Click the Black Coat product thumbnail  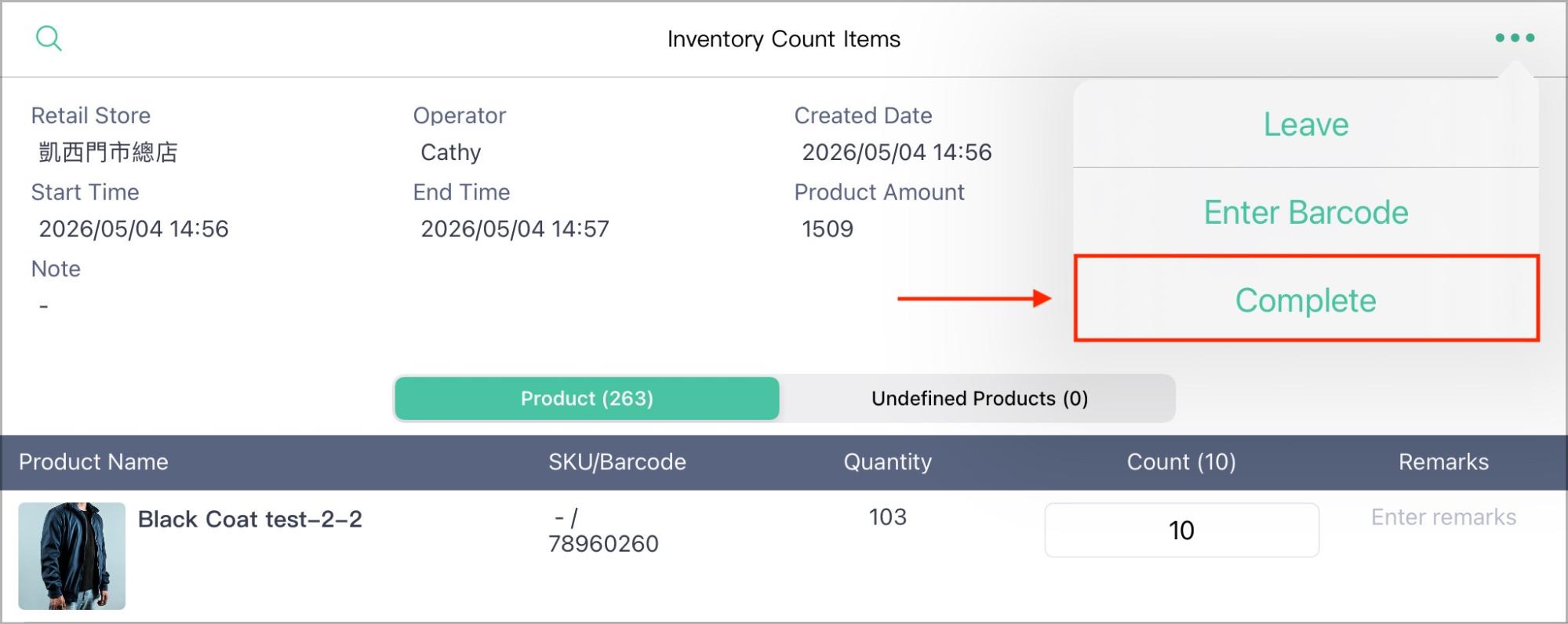pos(72,556)
